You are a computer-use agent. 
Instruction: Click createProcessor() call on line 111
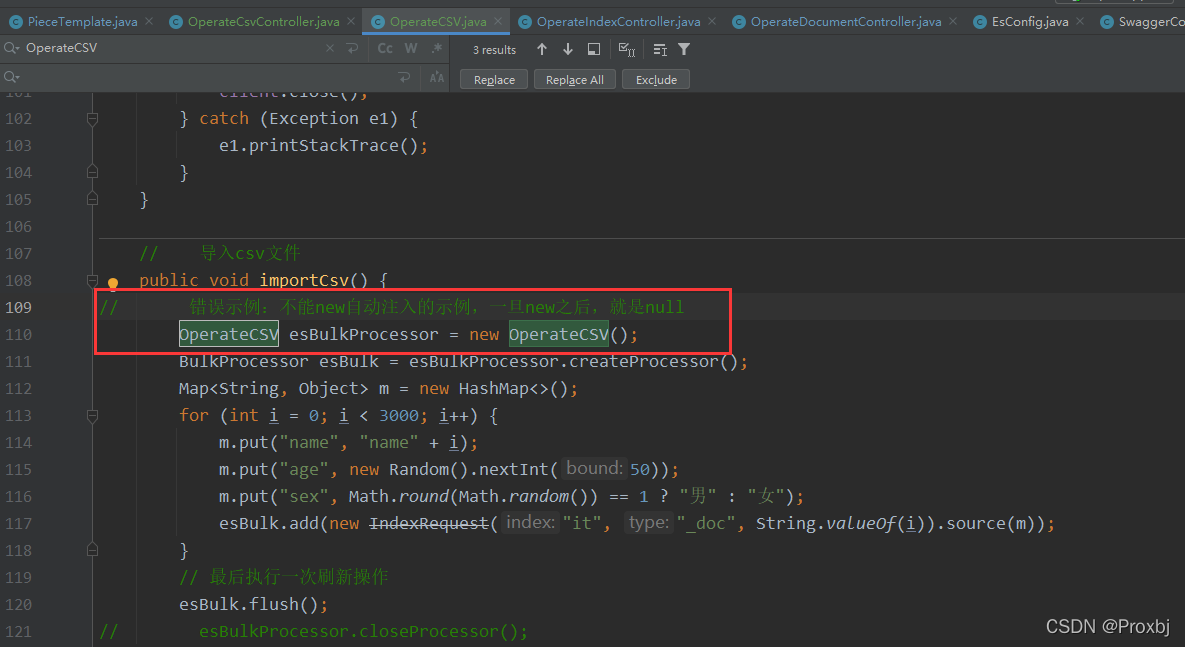653,361
